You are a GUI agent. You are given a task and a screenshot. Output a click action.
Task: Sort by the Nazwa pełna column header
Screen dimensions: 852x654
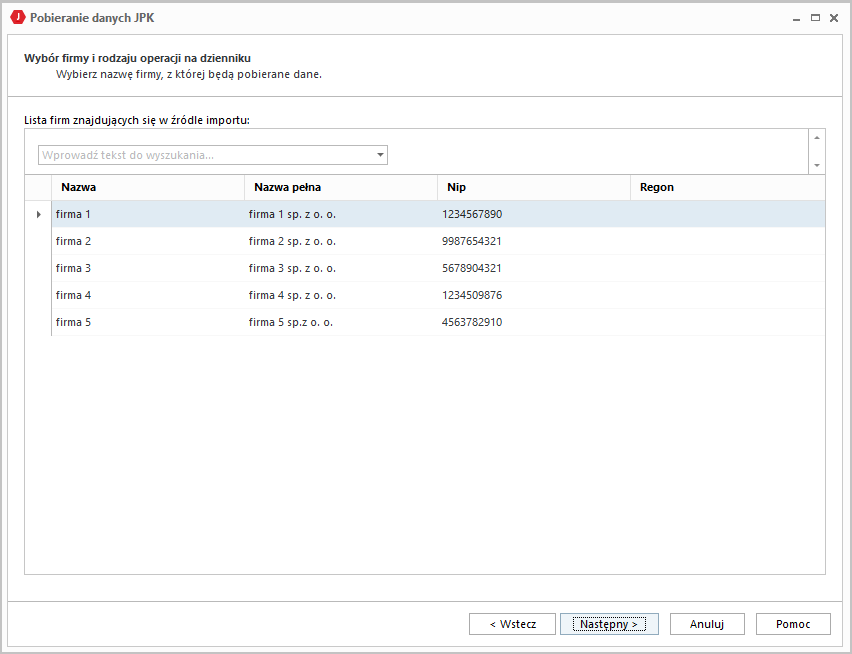point(340,187)
